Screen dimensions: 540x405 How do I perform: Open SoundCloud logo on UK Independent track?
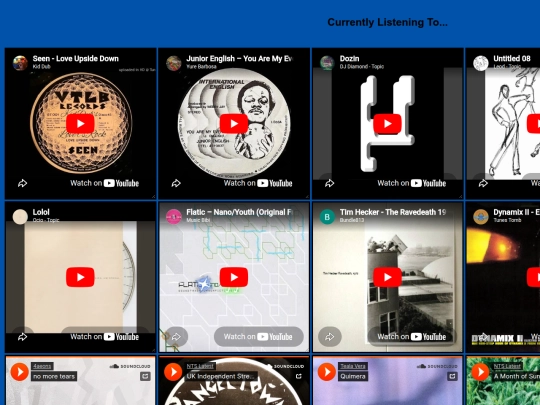[x=283, y=366]
